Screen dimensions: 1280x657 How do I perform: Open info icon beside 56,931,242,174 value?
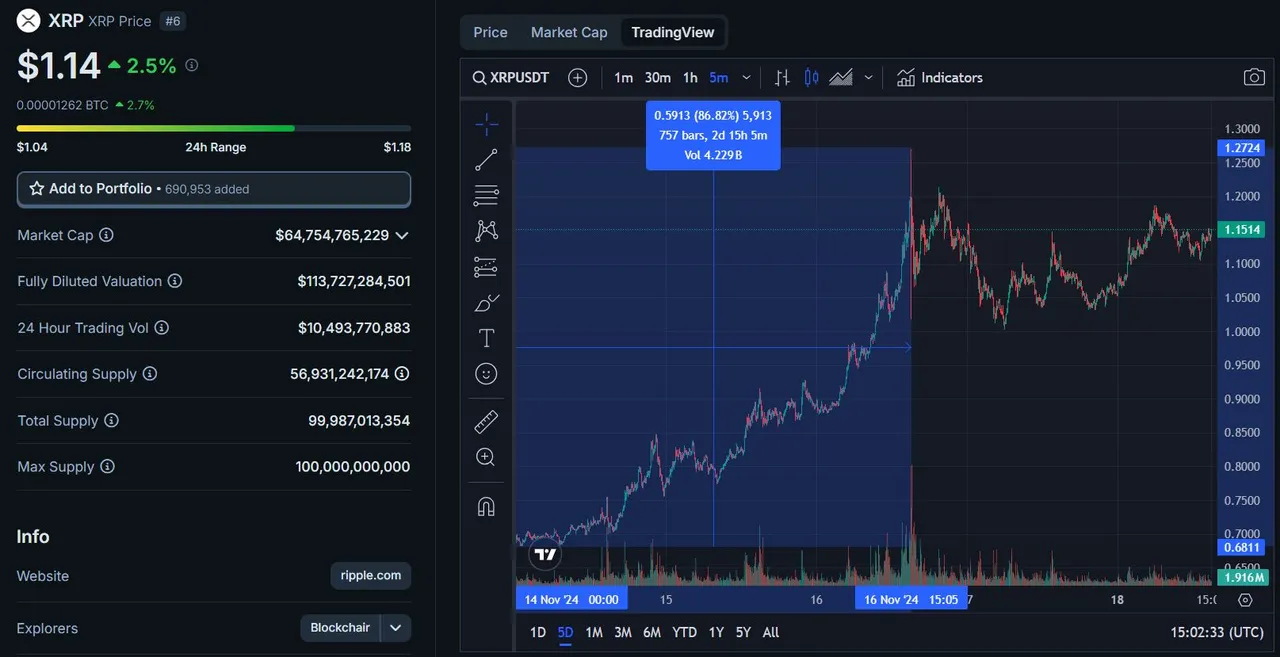click(x=402, y=374)
